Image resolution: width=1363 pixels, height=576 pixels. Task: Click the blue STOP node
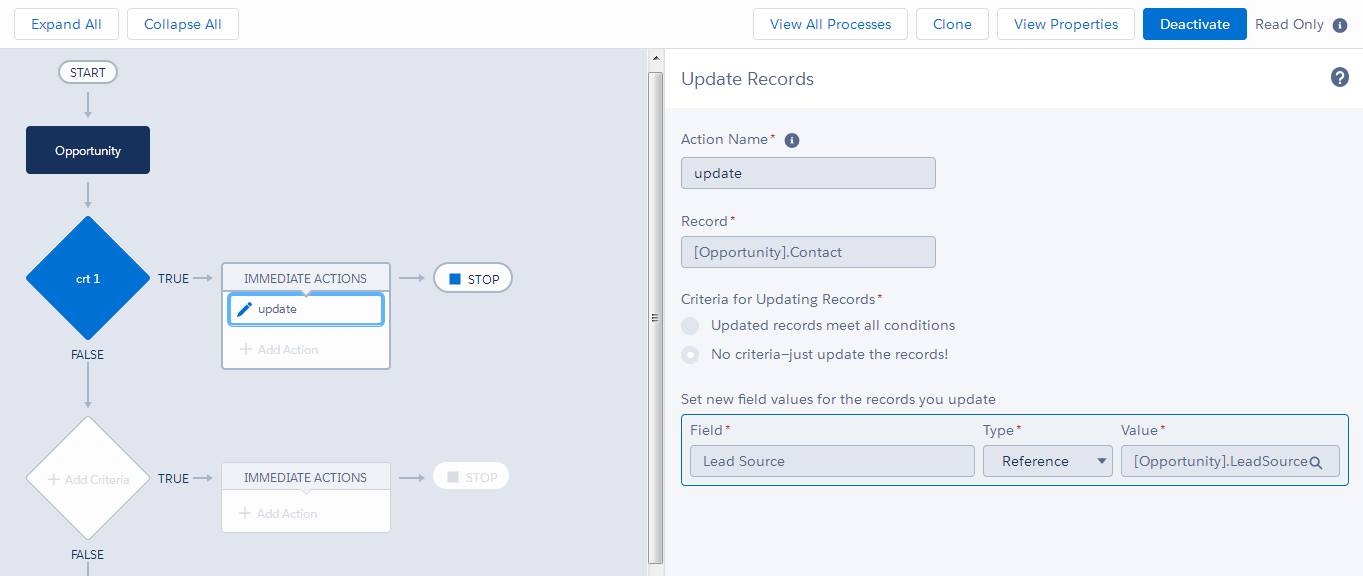(473, 279)
